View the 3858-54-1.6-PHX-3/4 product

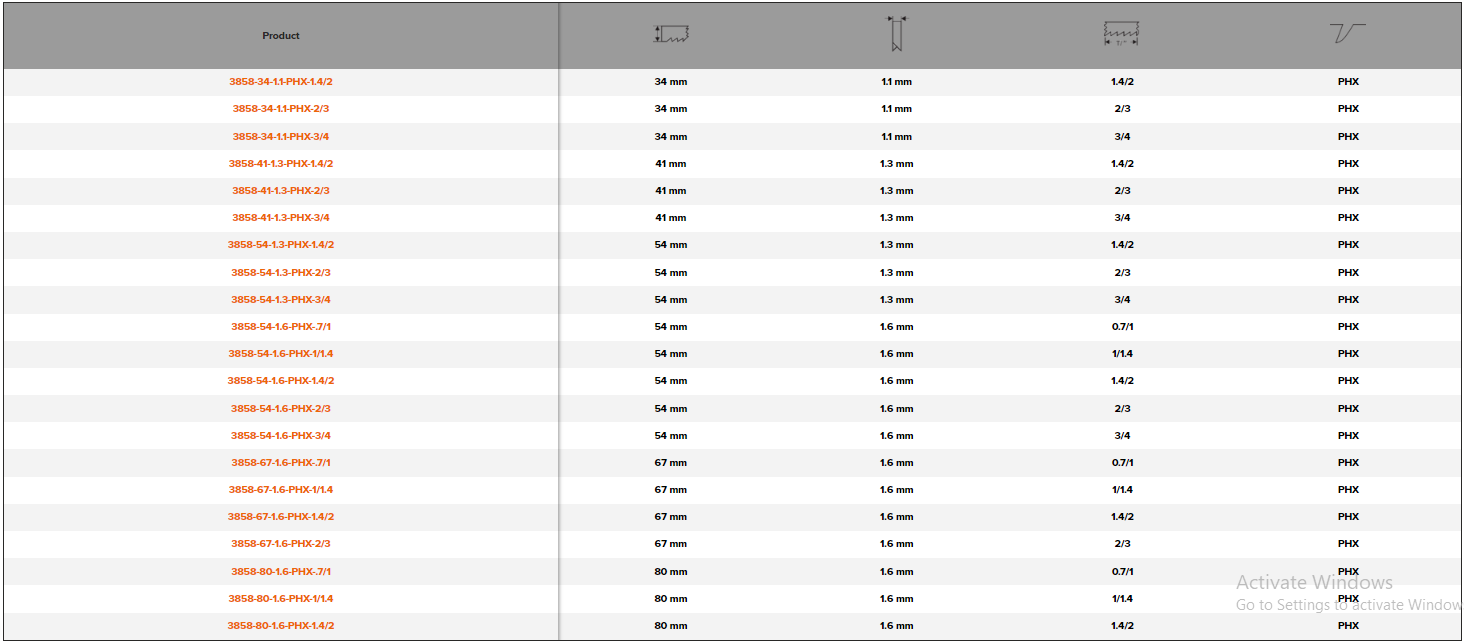coord(281,436)
